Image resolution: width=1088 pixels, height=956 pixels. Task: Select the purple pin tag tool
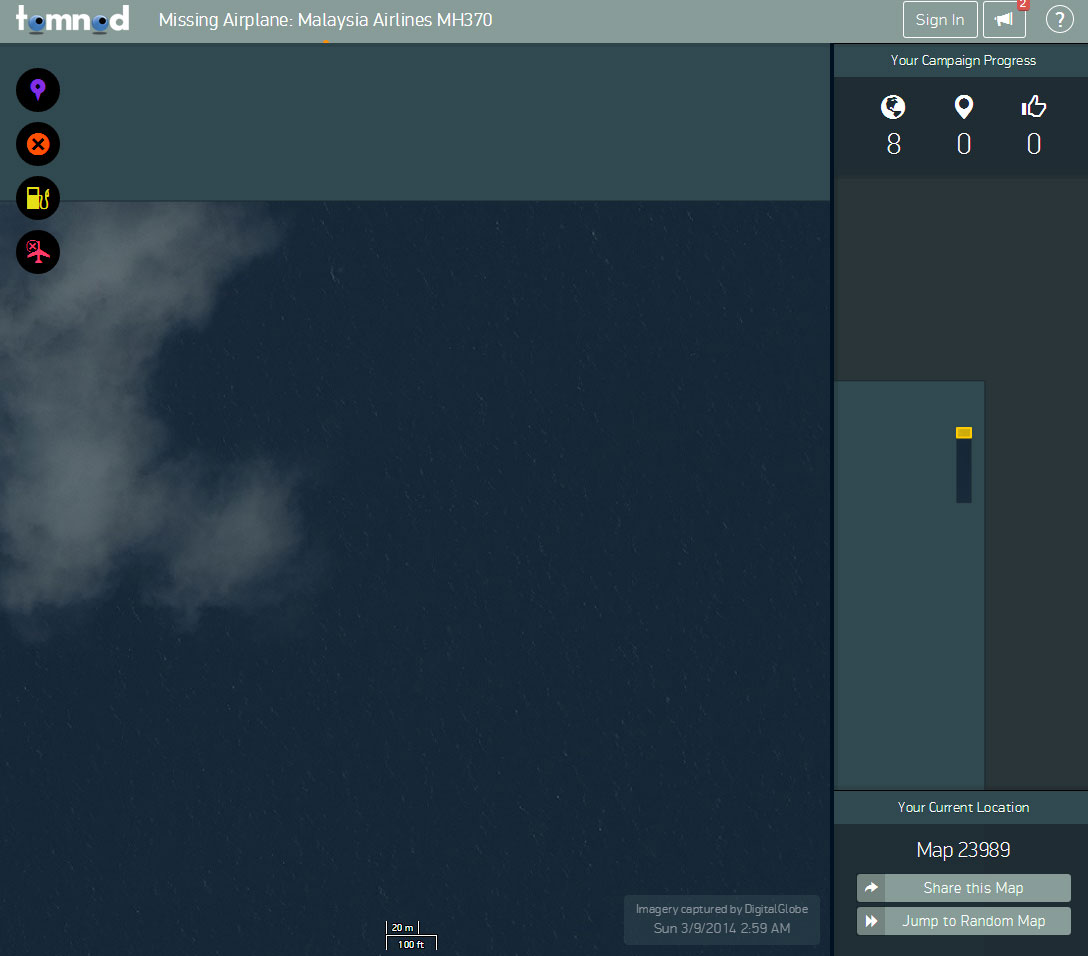click(x=38, y=90)
